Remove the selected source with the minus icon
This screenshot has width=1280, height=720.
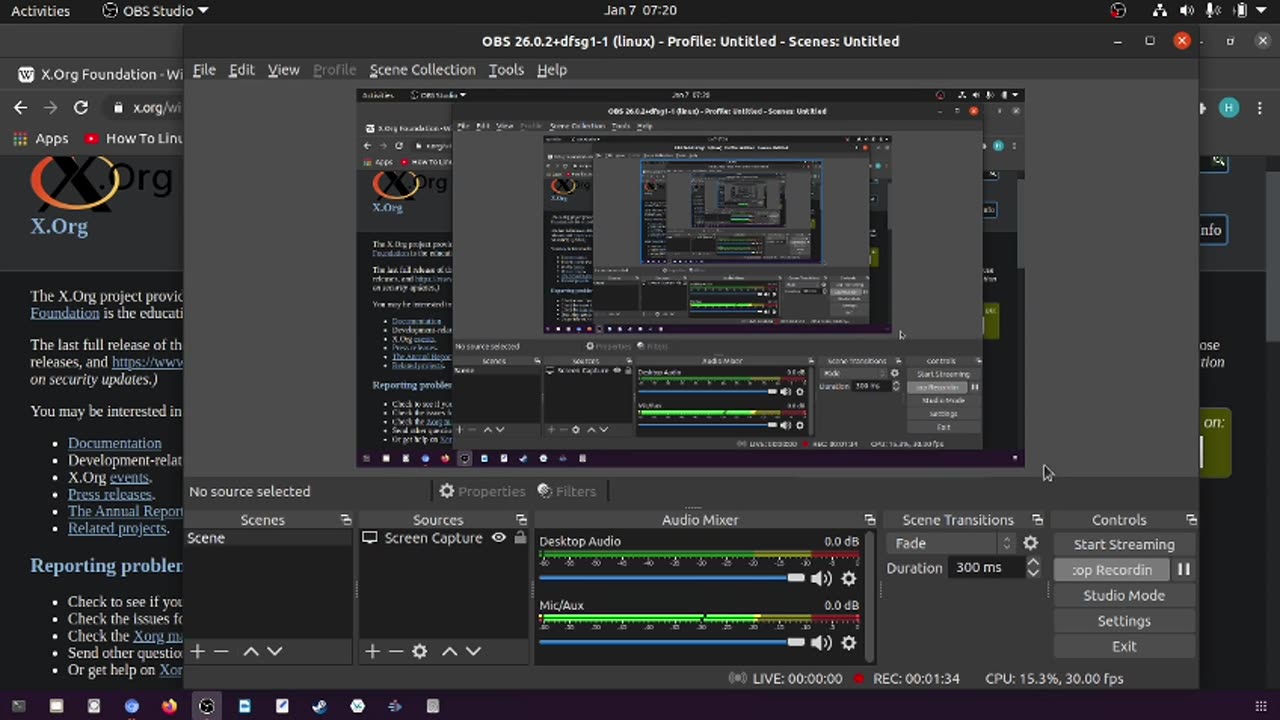pos(396,651)
